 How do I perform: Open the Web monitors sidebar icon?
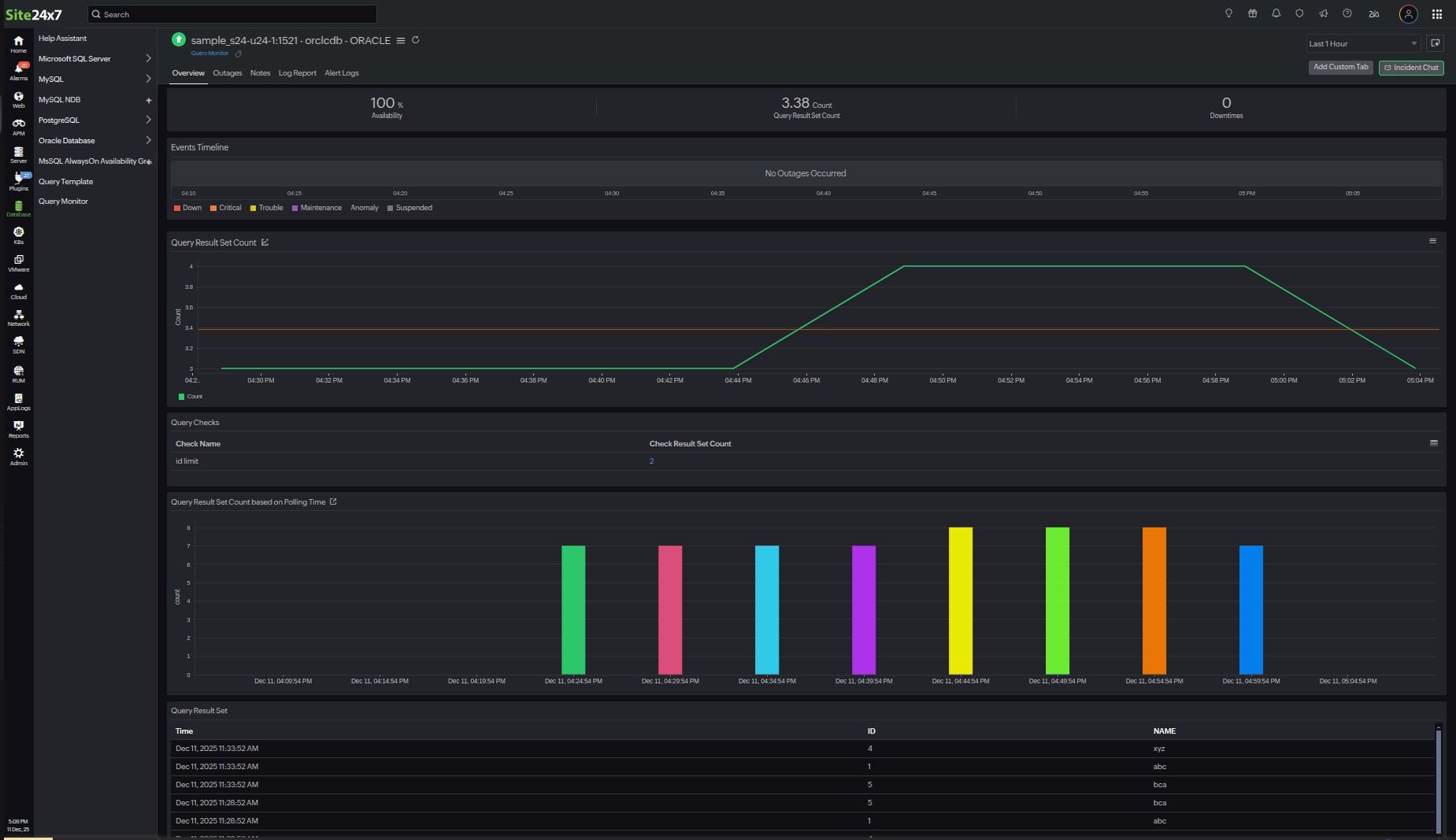(18, 99)
